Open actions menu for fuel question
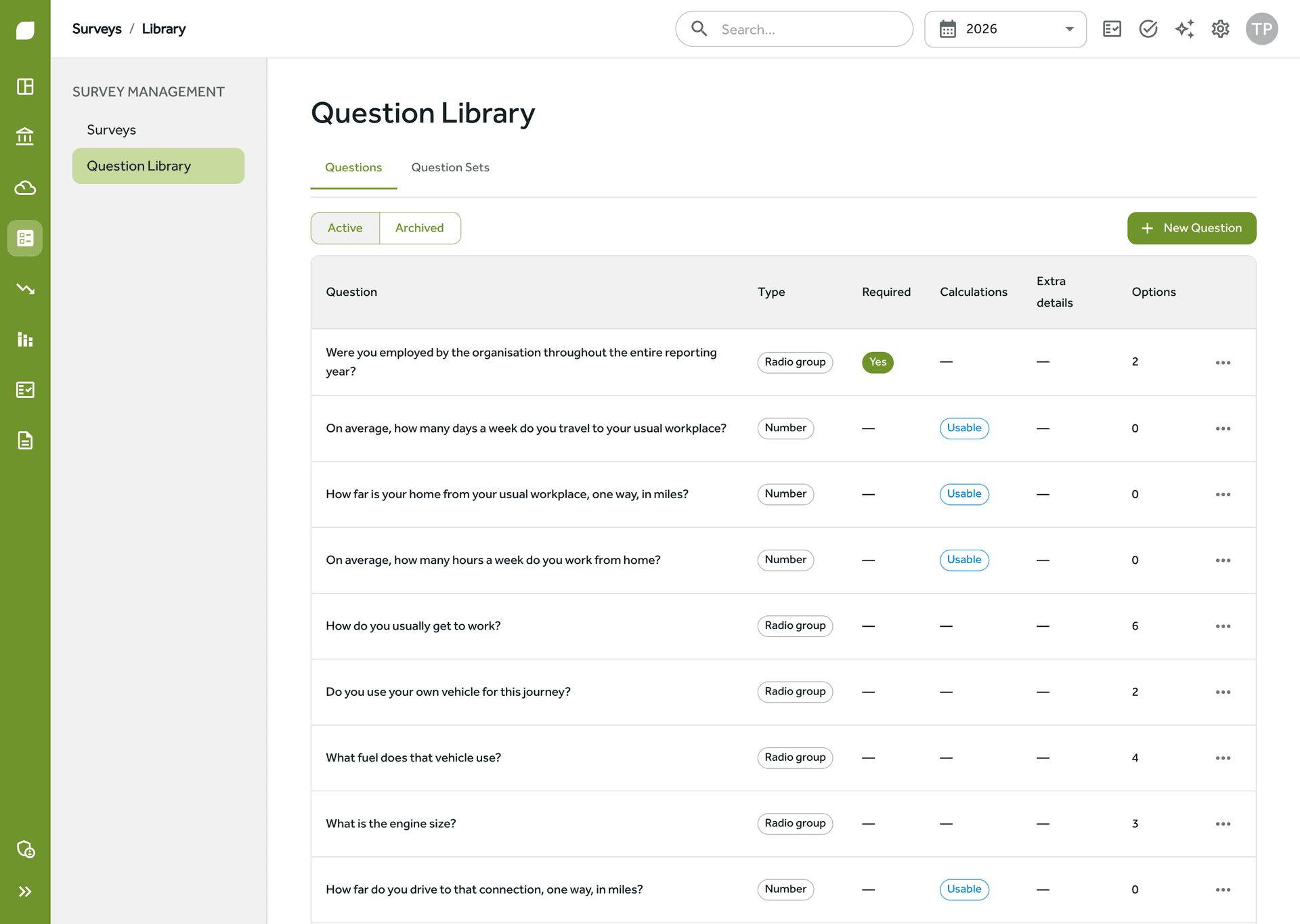Screen dimensions: 1300x924 (1223, 758)
